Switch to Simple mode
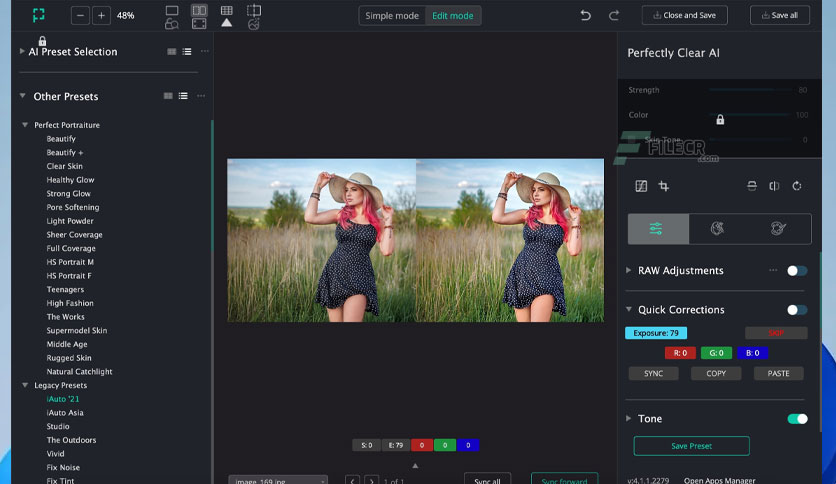The image size is (836, 484). [x=392, y=15]
